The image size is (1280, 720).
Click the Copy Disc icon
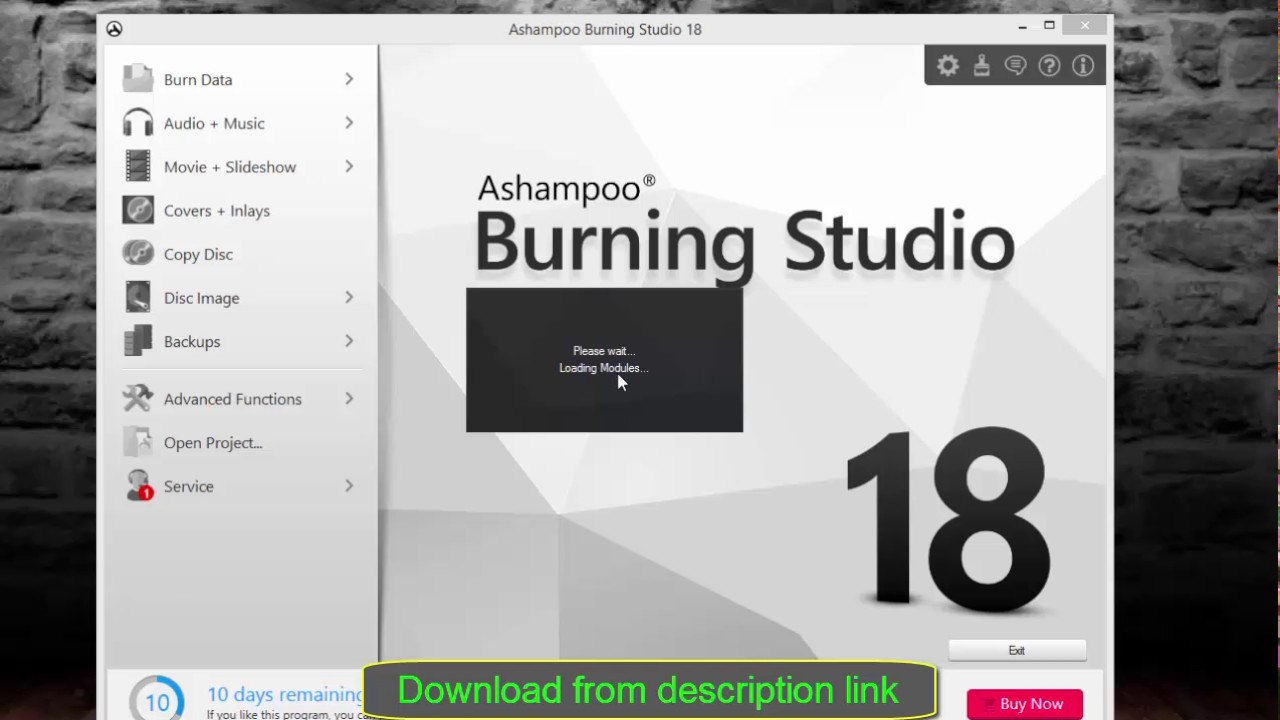click(138, 254)
